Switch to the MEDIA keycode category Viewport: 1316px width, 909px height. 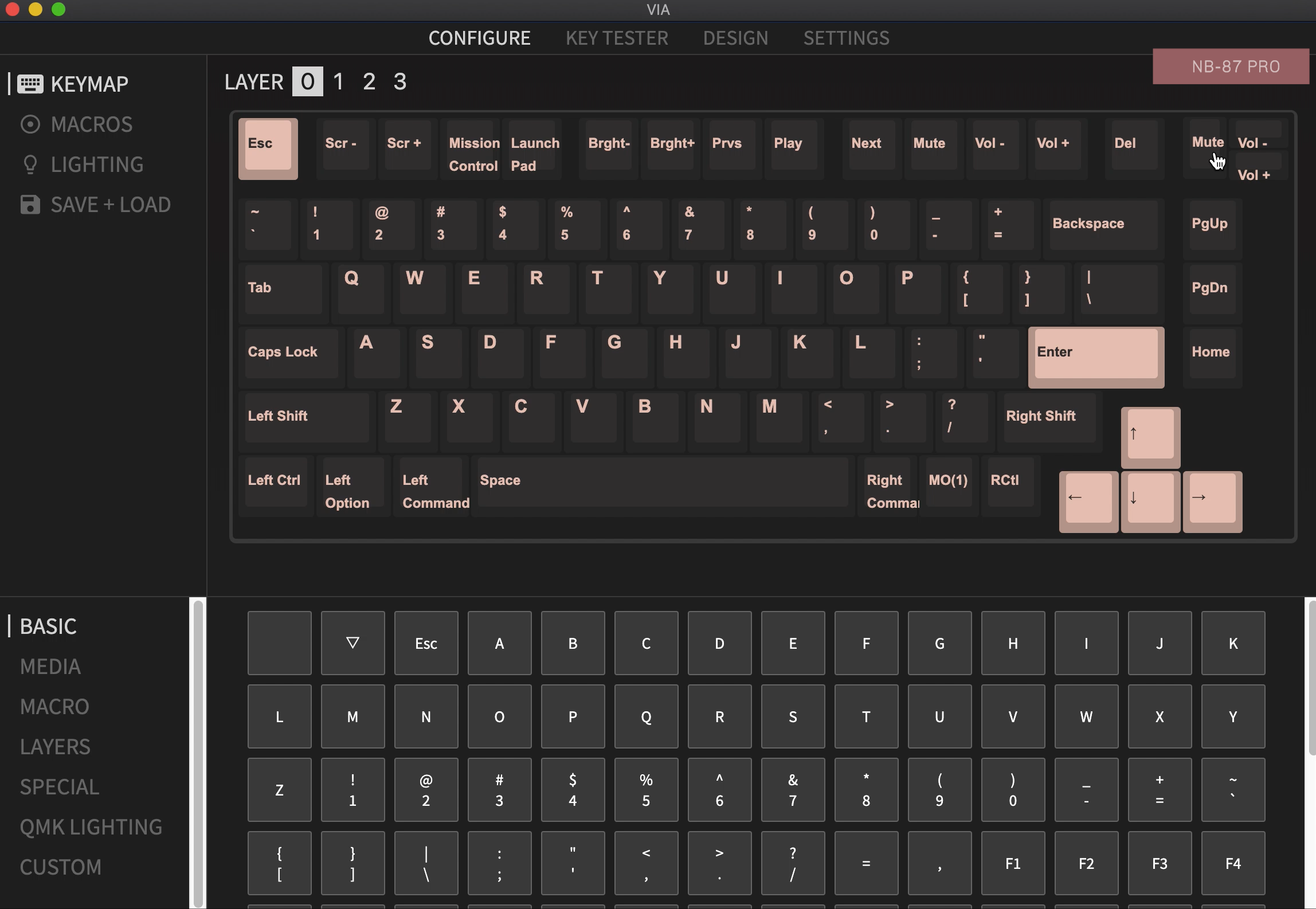(x=50, y=667)
